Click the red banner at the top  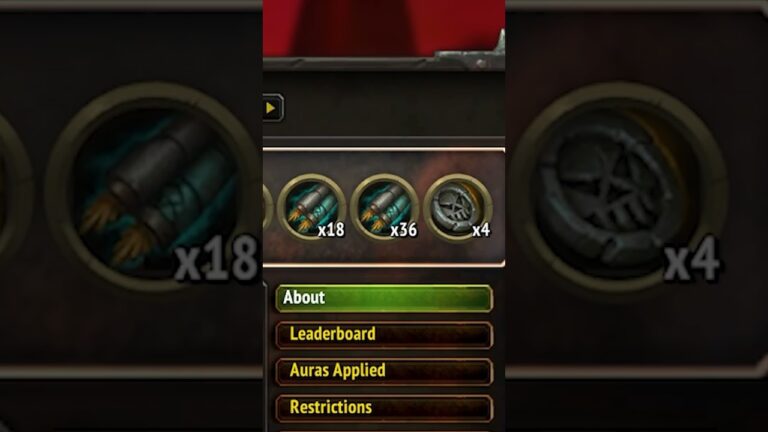(x=384, y=27)
